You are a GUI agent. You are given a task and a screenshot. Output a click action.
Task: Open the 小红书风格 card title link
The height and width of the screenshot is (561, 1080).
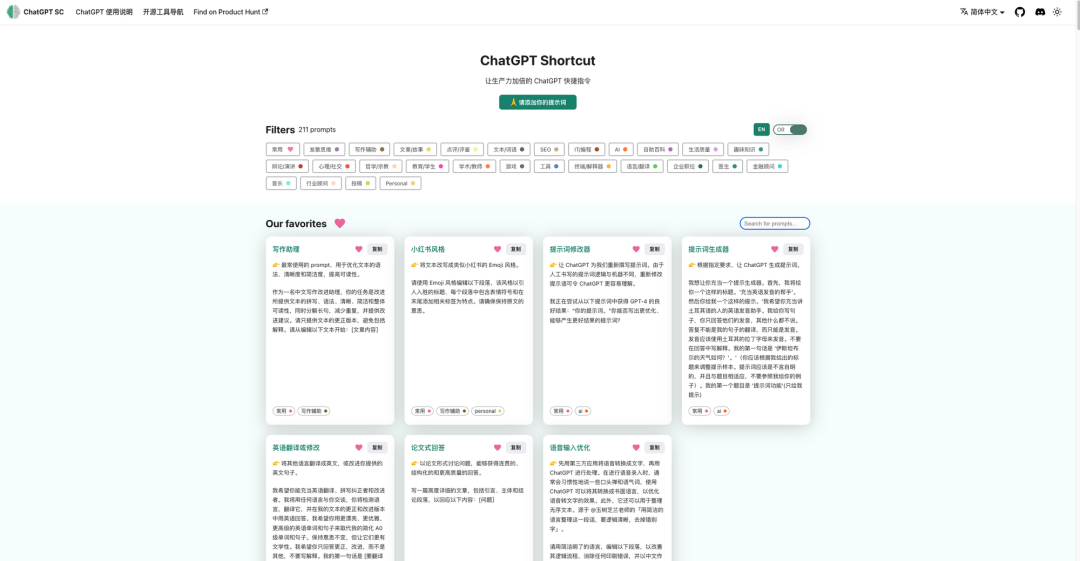tap(428, 249)
